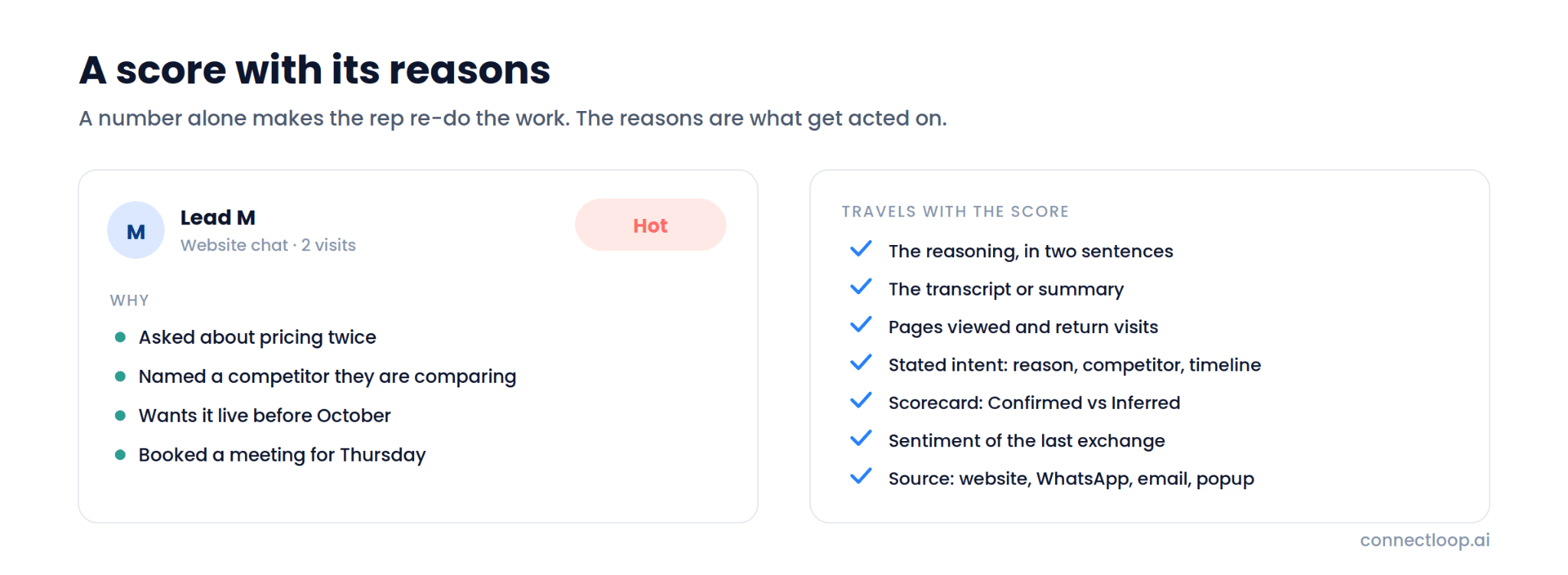Click the checkmark next to 'Stated intent' line
1568x575 pixels.
coord(861,364)
